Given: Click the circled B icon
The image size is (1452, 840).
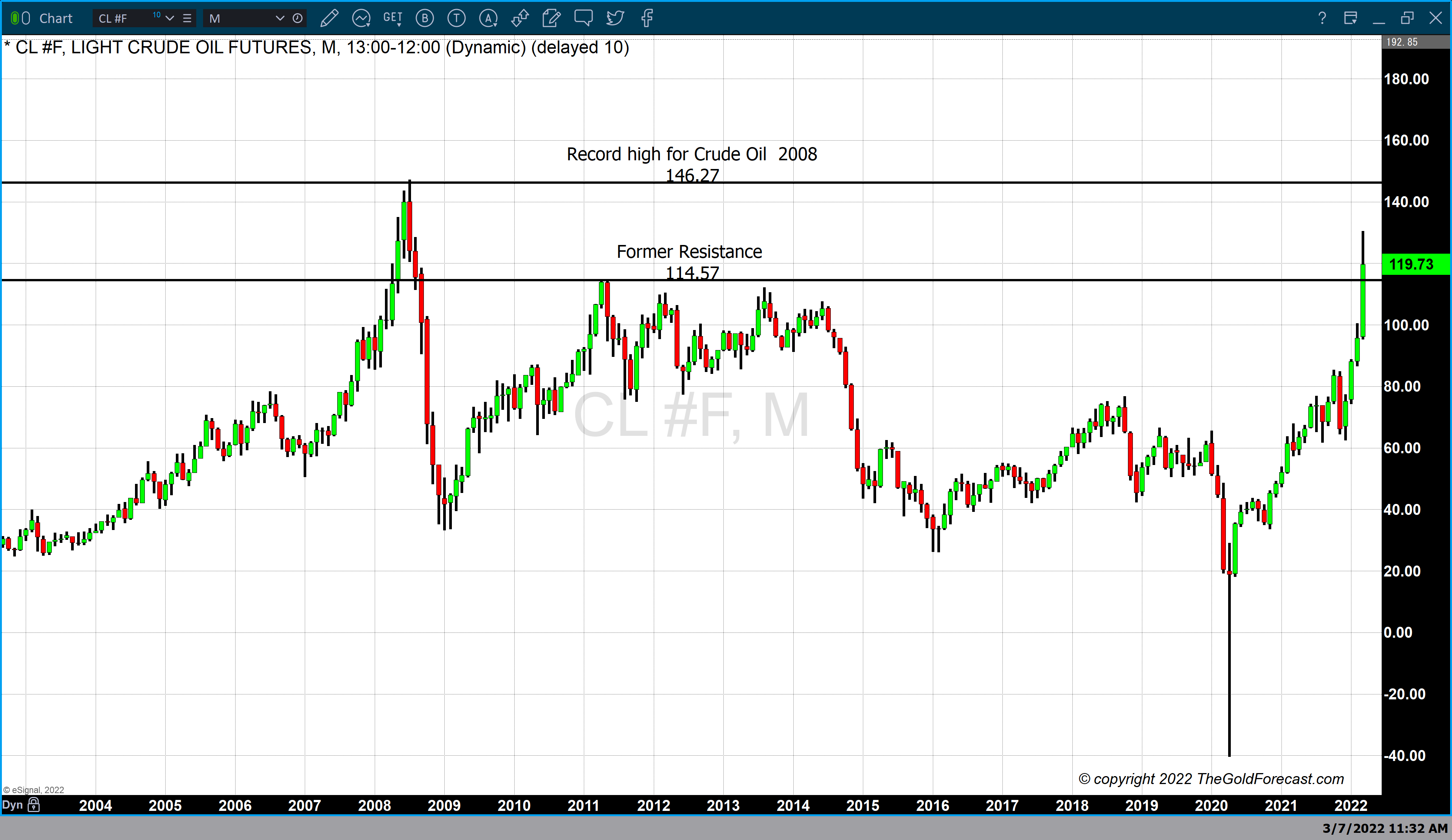Looking at the screenshot, I should point(425,19).
